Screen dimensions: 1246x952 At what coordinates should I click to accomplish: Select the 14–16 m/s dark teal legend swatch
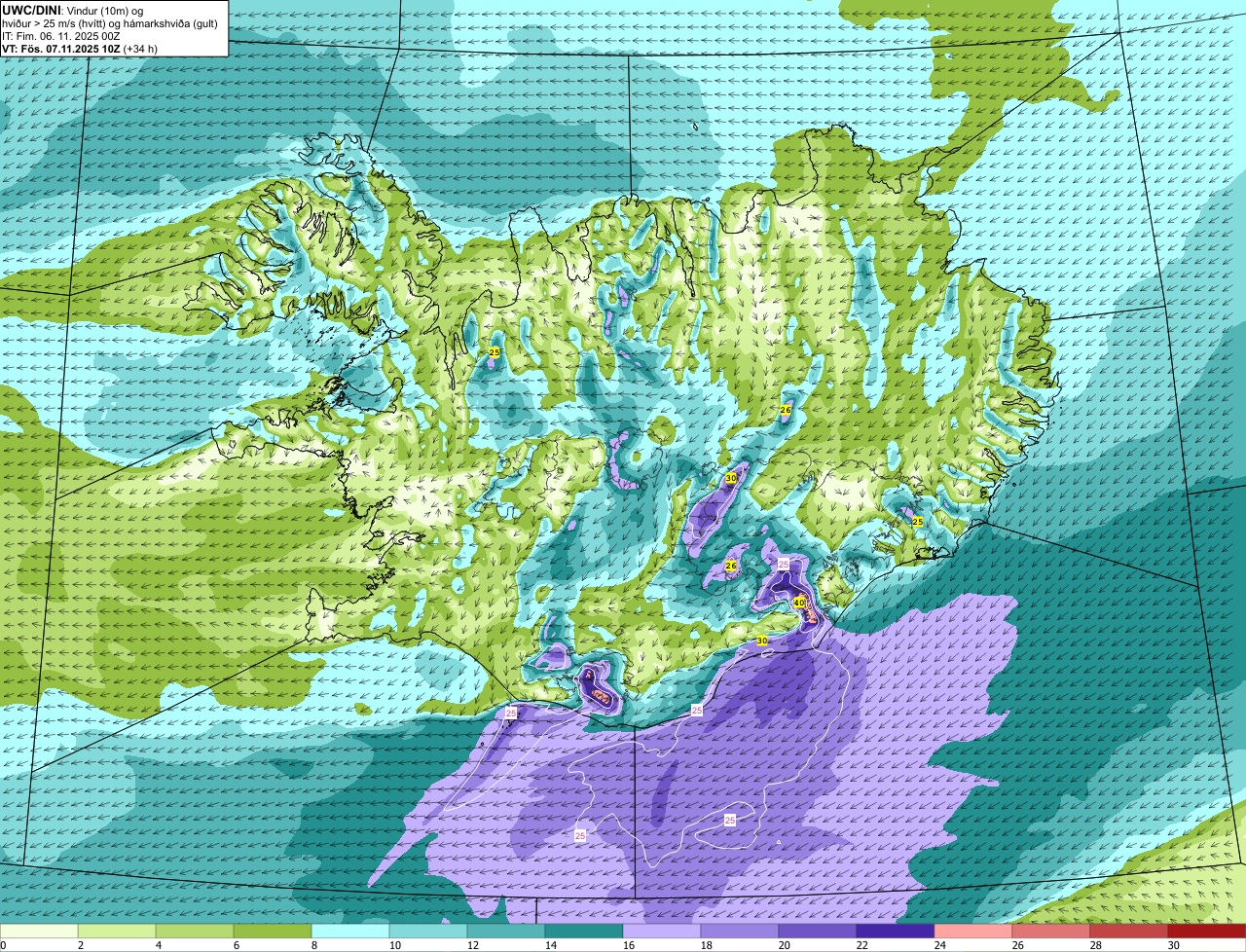(584, 931)
